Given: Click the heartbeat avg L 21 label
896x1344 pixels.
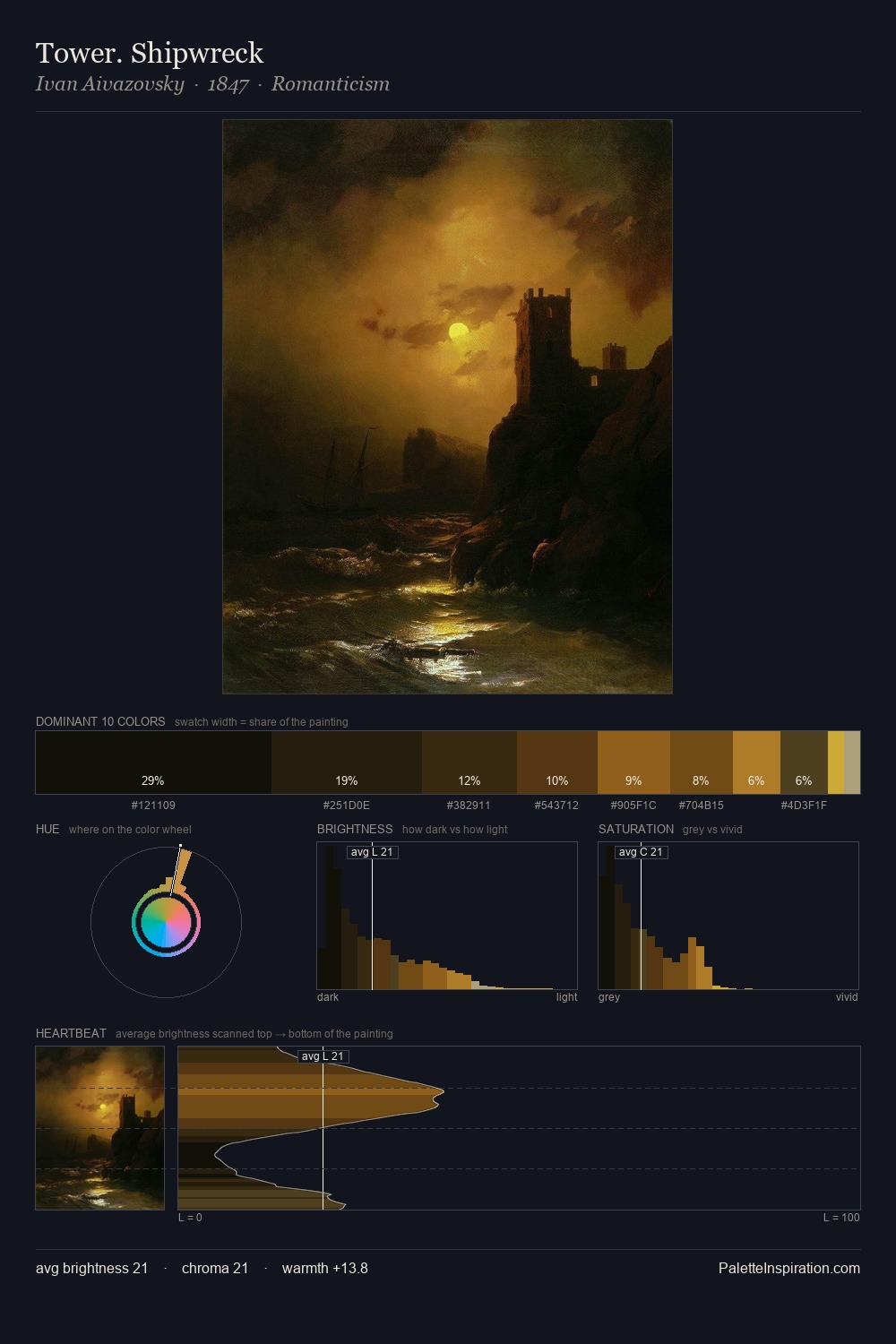Looking at the screenshot, I should (323, 1056).
